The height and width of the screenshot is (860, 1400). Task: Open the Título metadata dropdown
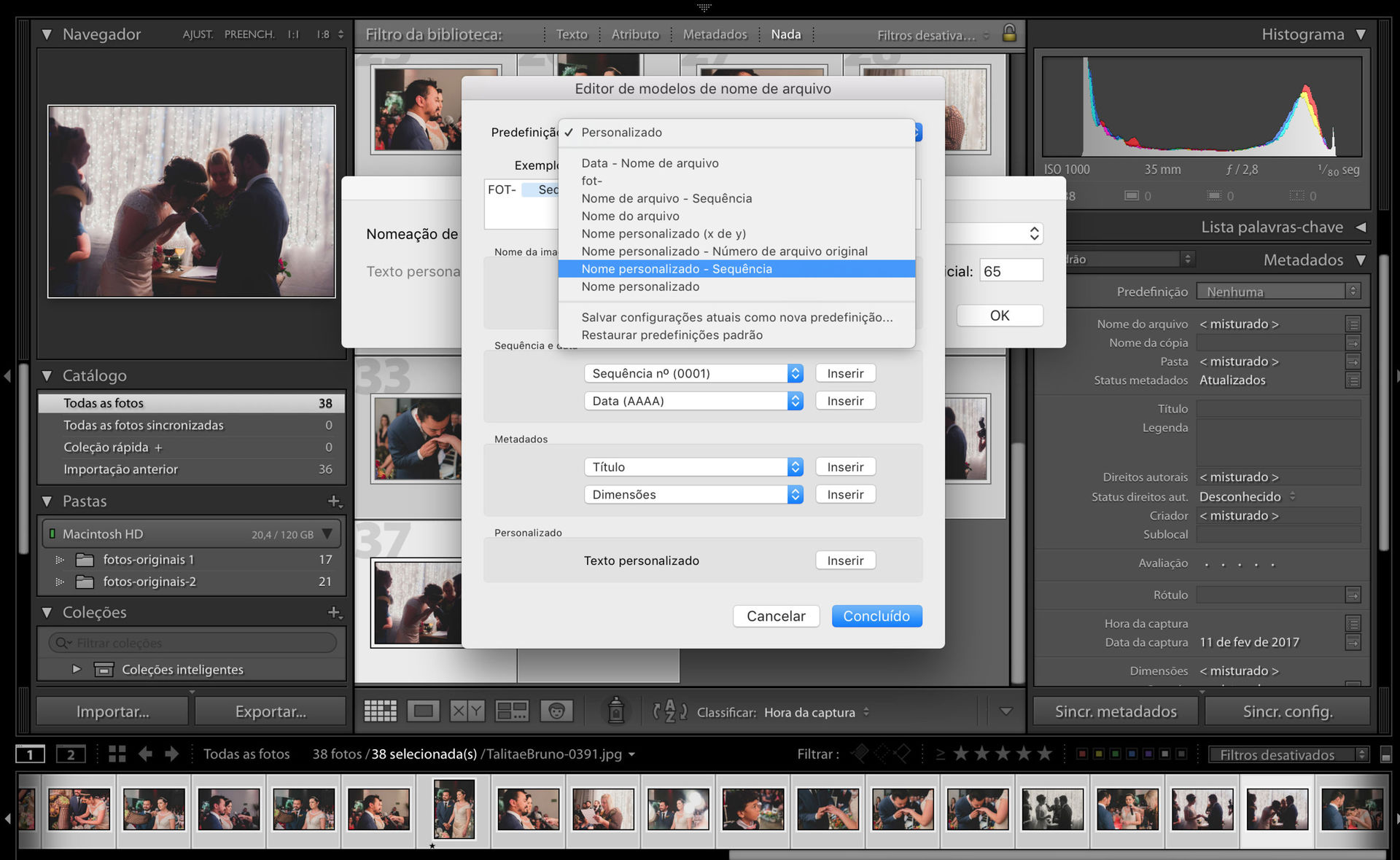point(693,466)
